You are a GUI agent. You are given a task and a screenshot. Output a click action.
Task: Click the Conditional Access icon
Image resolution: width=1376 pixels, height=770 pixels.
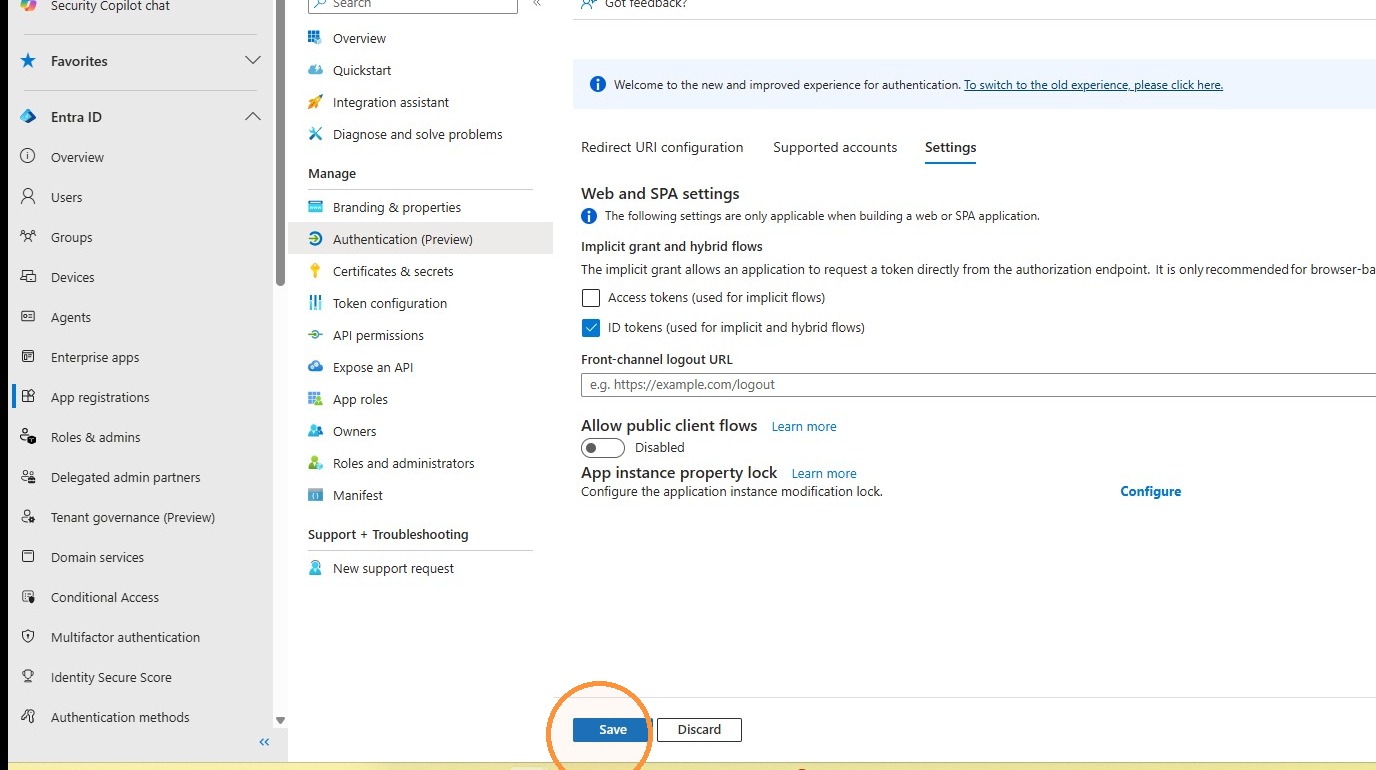pyautogui.click(x=28, y=597)
